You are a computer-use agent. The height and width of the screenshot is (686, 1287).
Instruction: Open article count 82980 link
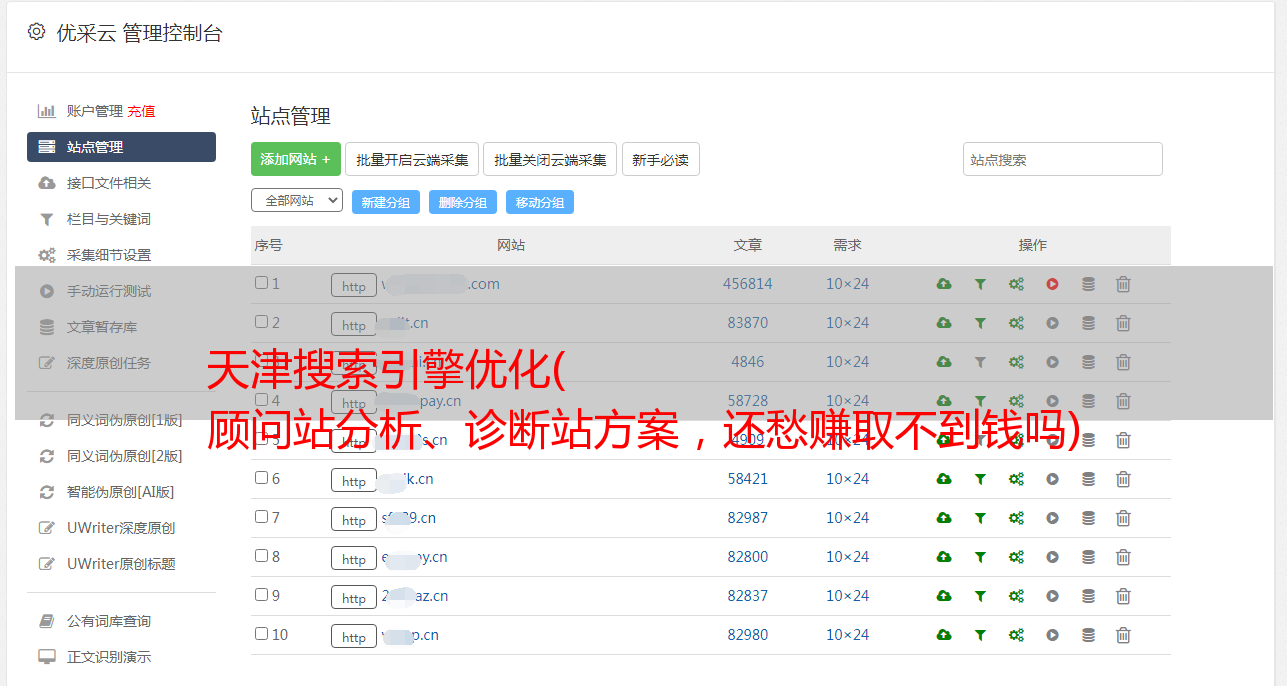[x=748, y=635]
